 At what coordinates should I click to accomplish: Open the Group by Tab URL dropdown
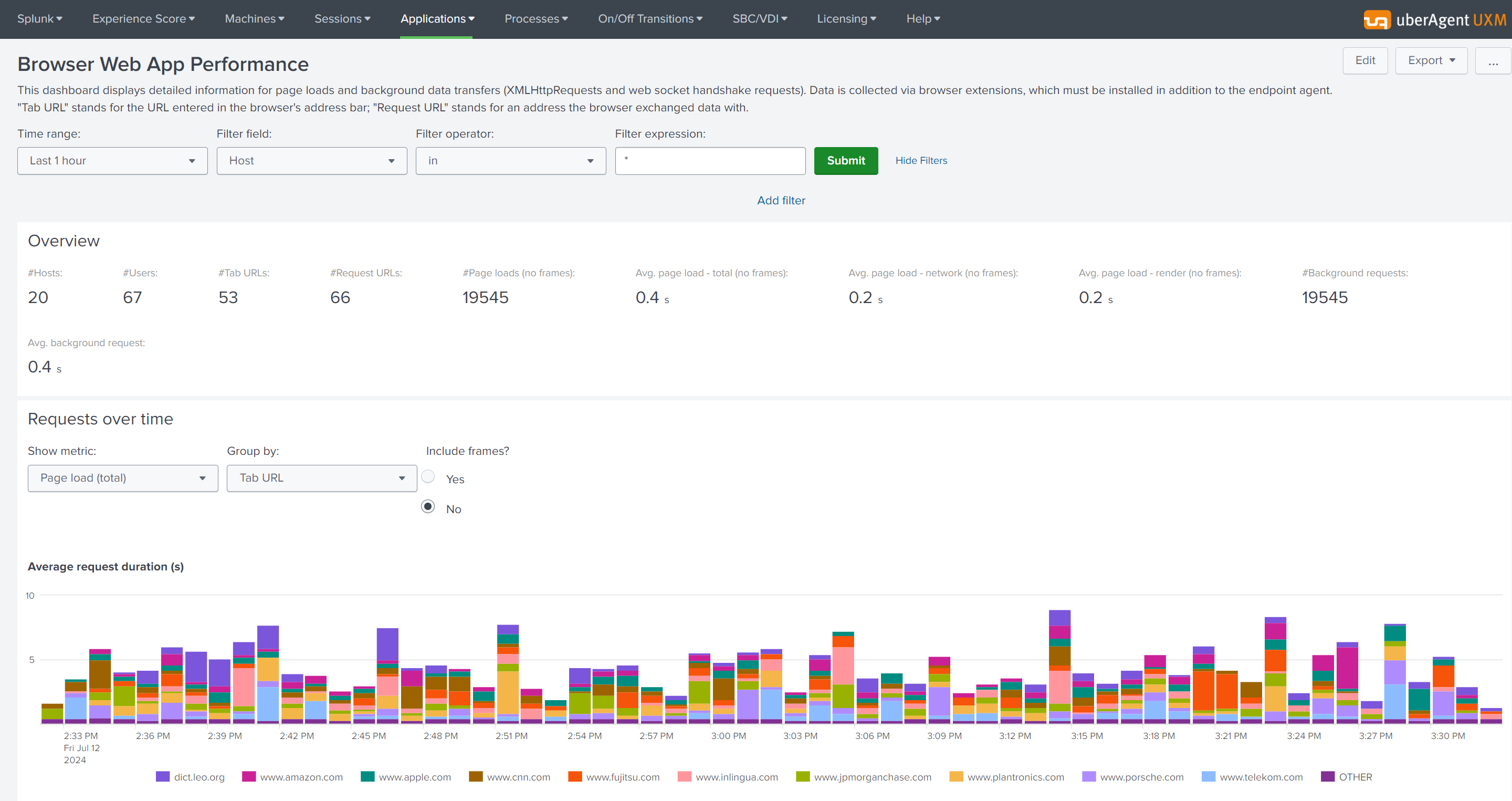coord(322,478)
